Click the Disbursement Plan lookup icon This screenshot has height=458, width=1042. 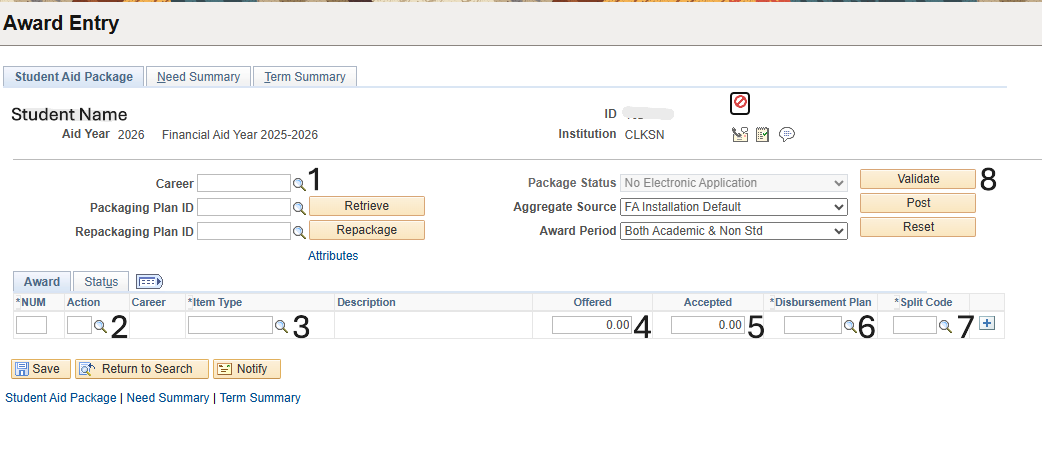(x=850, y=325)
